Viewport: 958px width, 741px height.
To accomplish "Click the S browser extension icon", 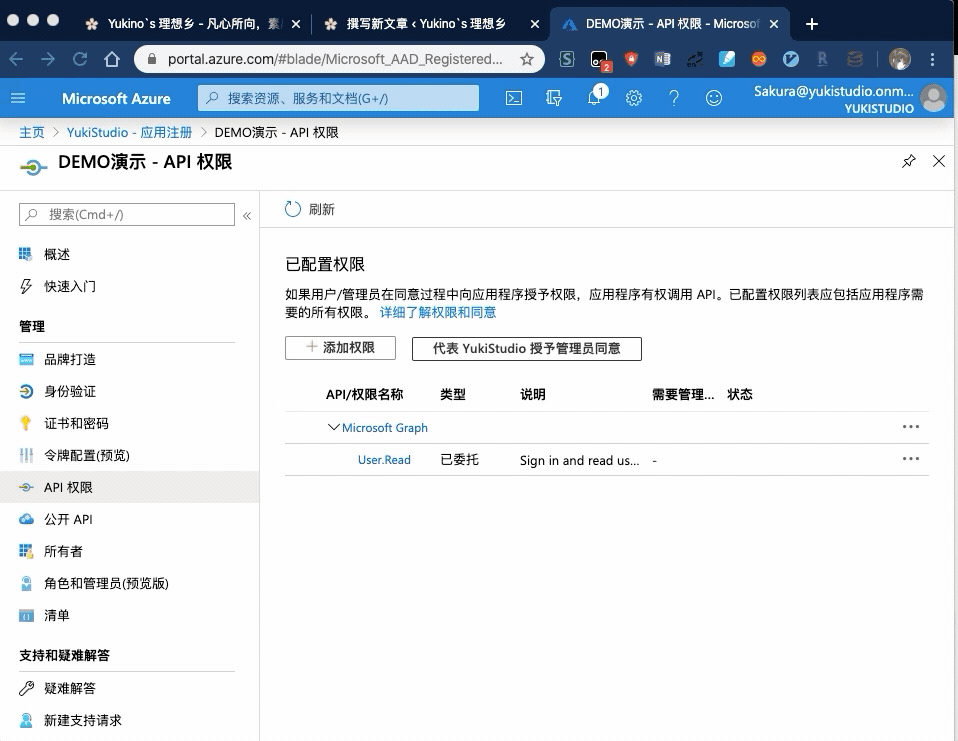I will [567, 59].
